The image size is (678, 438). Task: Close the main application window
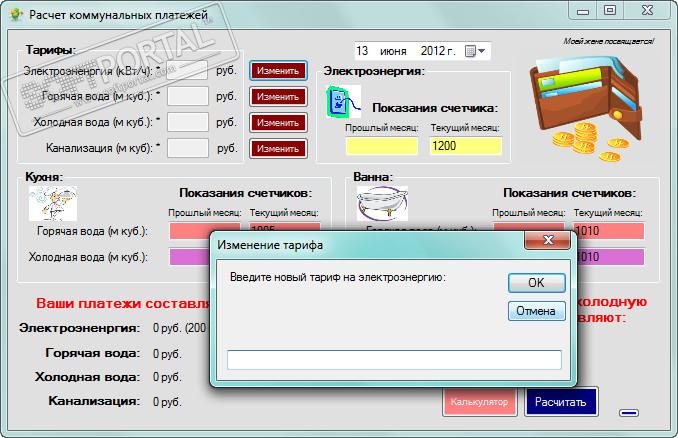pyautogui.click(x=647, y=11)
